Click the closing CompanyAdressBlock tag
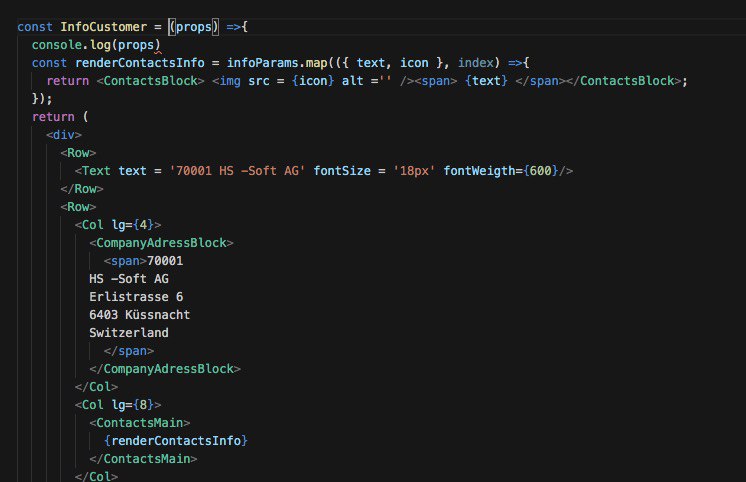The image size is (746, 482). [x=165, y=369]
